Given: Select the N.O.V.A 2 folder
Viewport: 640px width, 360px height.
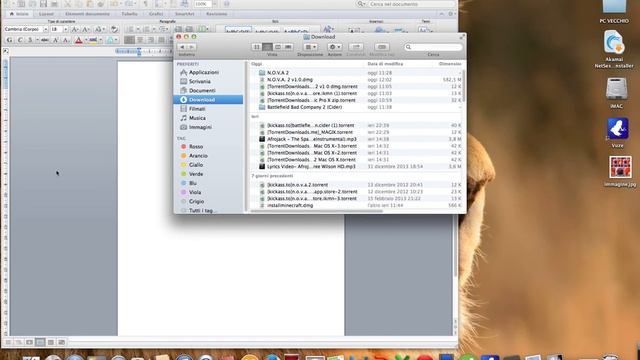Looking at the screenshot, I should point(278,73).
